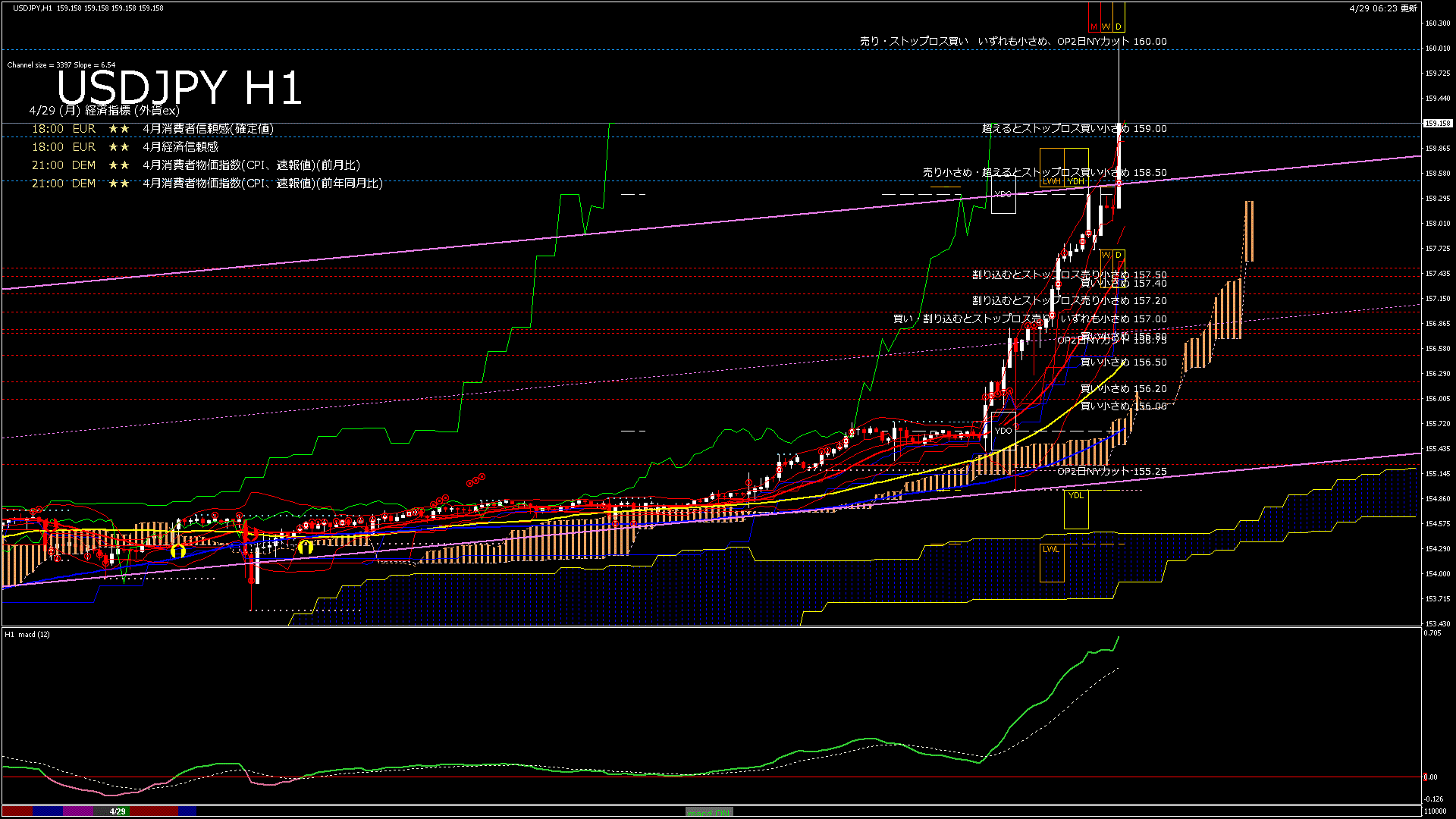
Task: Click the orange W period box
Action: 1106,27
